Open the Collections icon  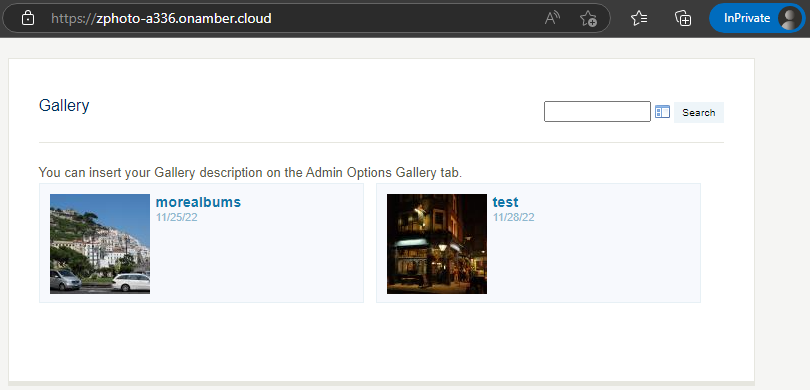tap(683, 19)
